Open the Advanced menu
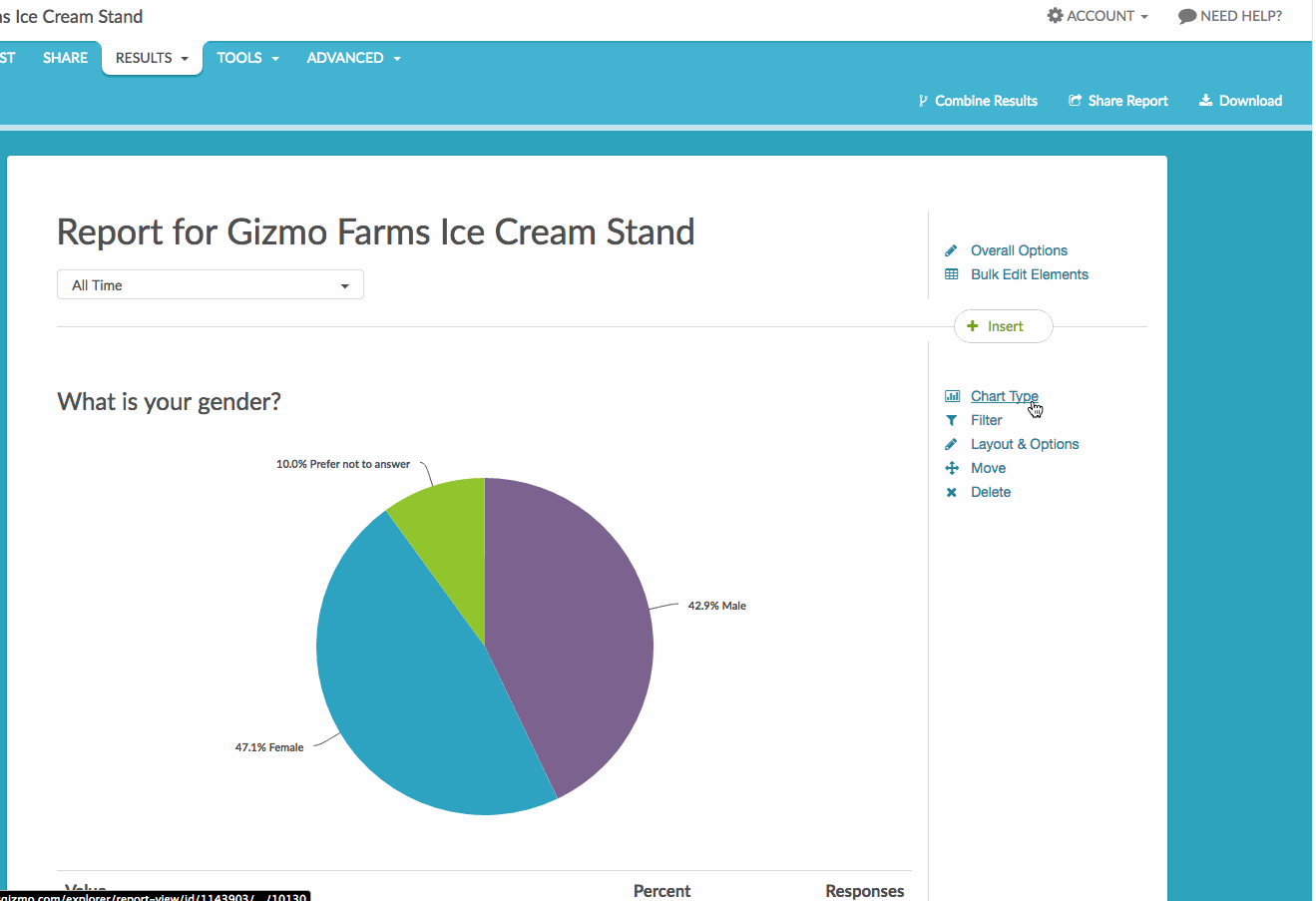The height and width of the screenshot is (901, 1316). [x=354, y=58]
